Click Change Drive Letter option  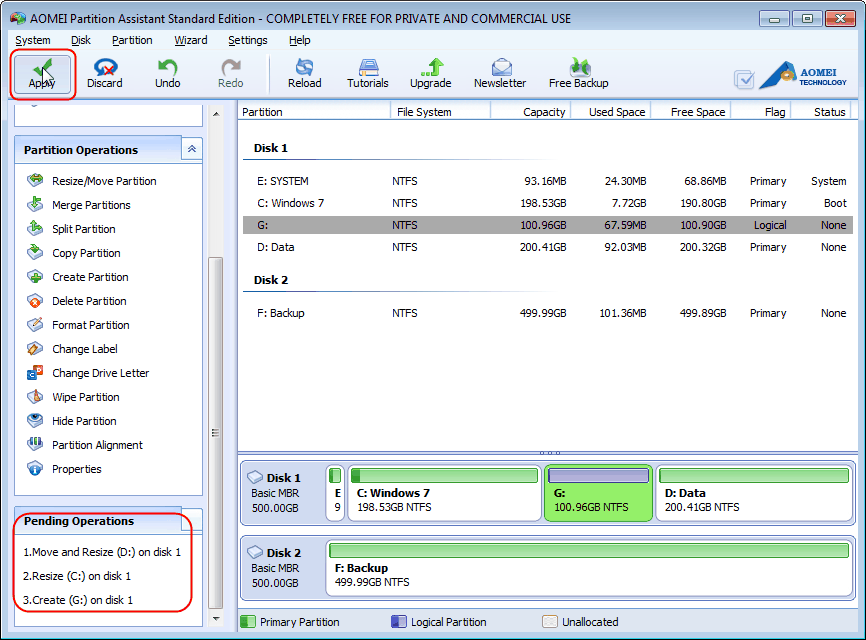point(100,373)
